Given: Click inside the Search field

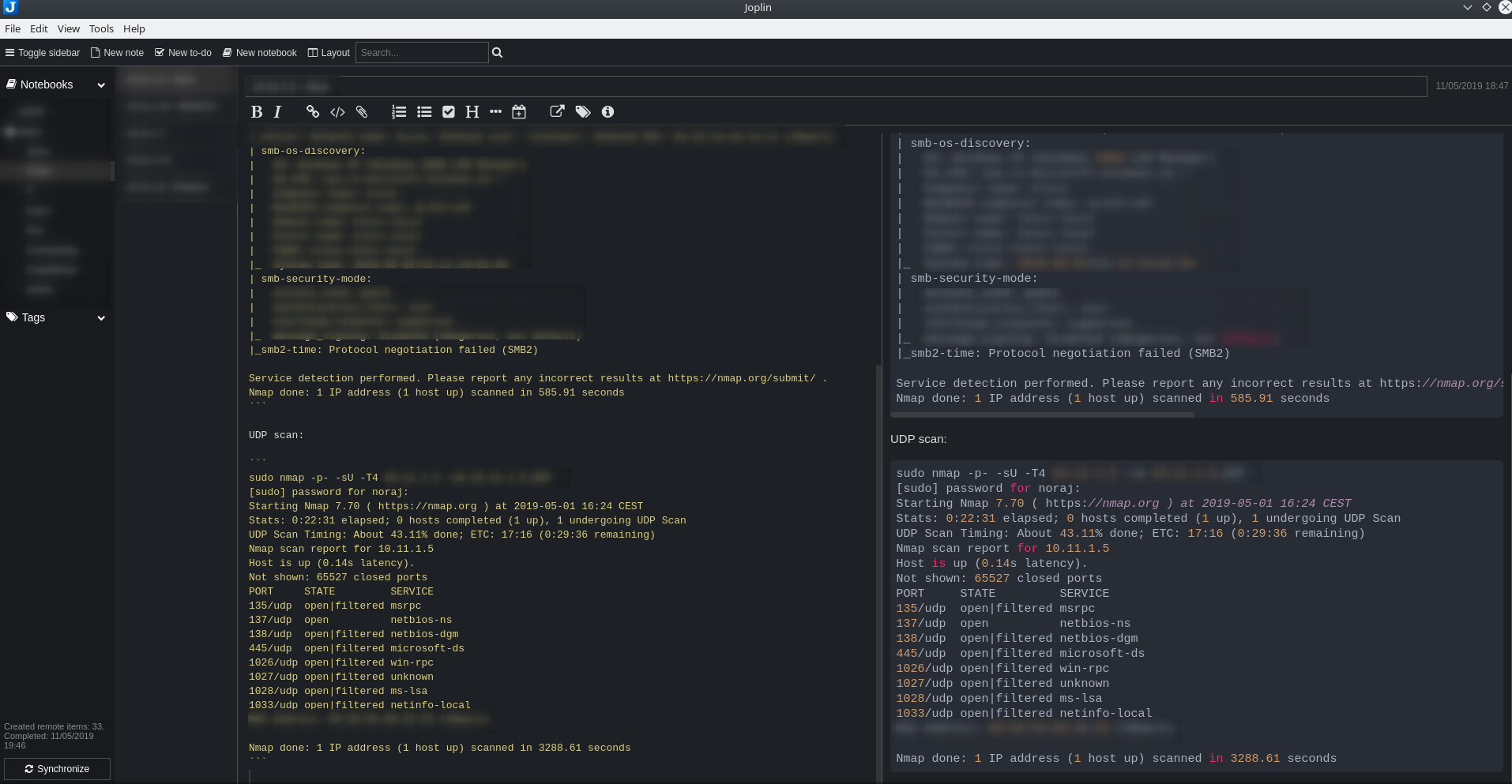Looking at the screenshot, I should point(422,52).
